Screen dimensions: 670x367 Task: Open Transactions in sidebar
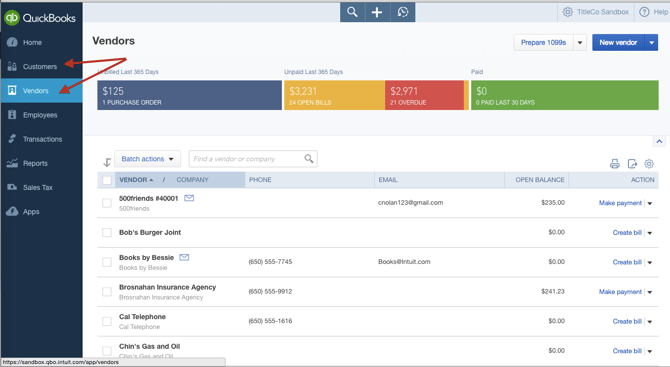(x=42, y=139)
